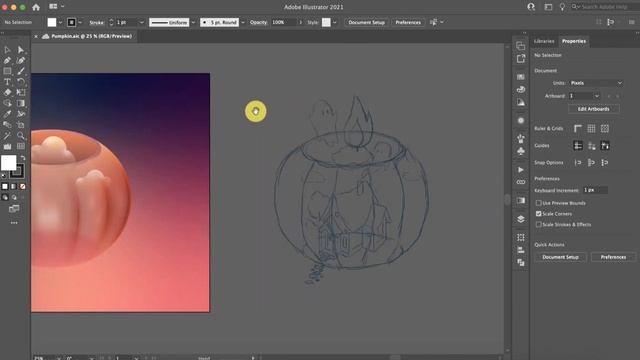Screen dimensions: 640x360
Task: Switch to the Libraries tab
Action: pyautogui.click(x=544, y=41)
